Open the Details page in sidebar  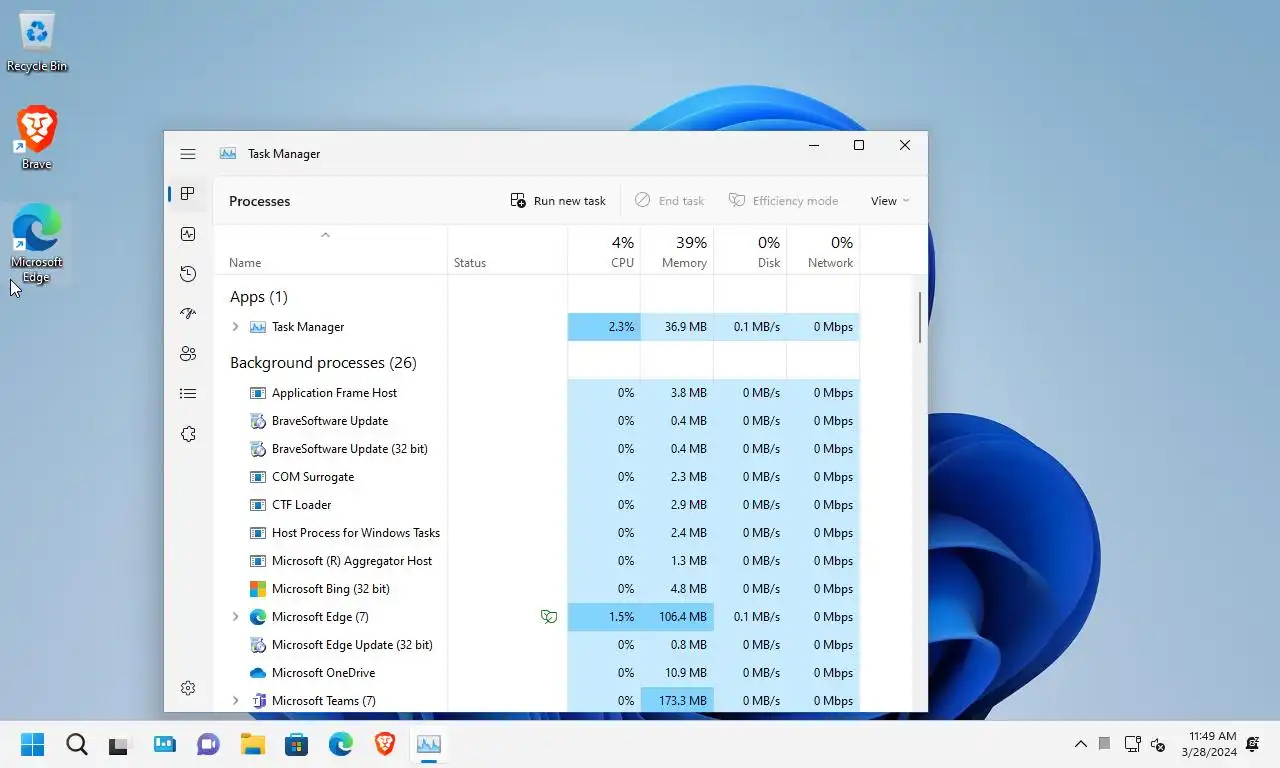click(188, 394)
